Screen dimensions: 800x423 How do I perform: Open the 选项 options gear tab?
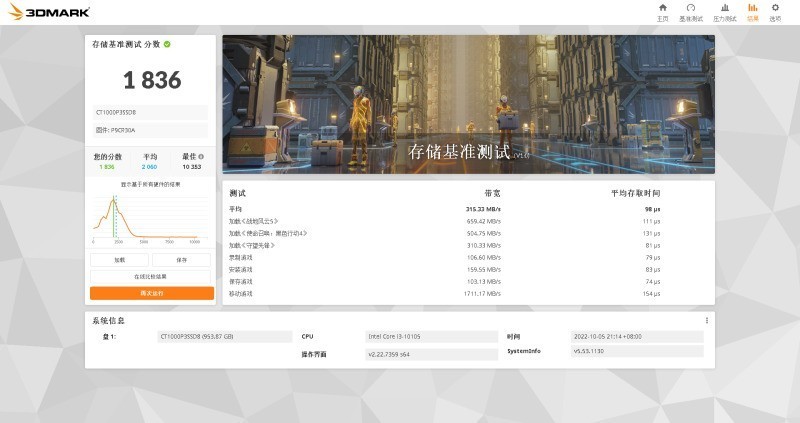coord(775,12)
